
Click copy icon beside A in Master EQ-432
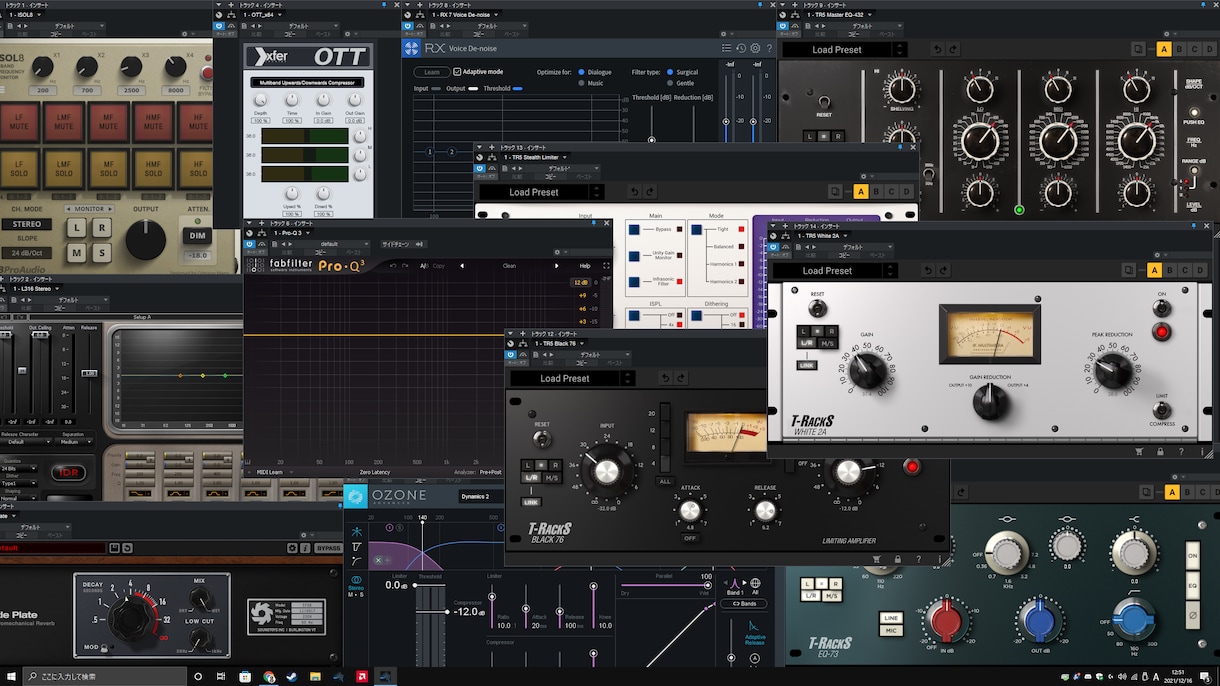pos(1139,49)
